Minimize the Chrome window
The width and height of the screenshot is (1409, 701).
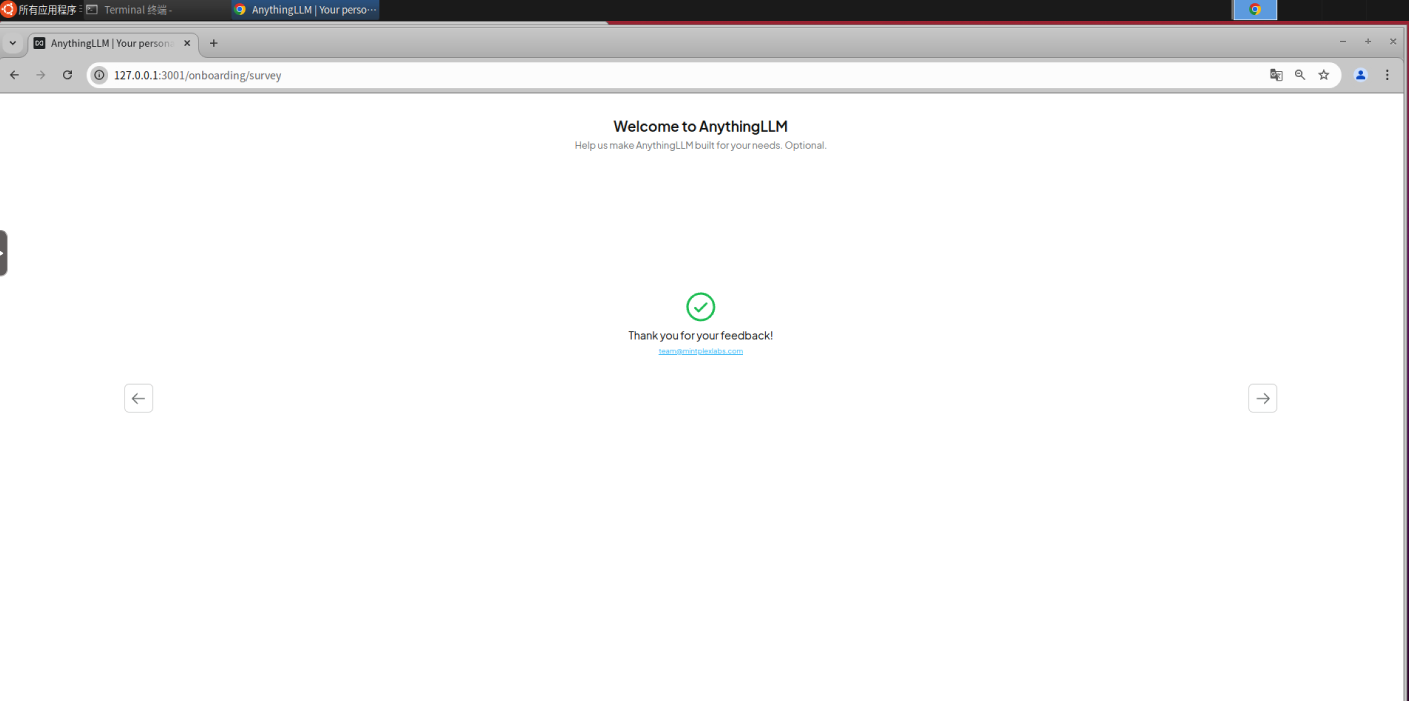1343,41
